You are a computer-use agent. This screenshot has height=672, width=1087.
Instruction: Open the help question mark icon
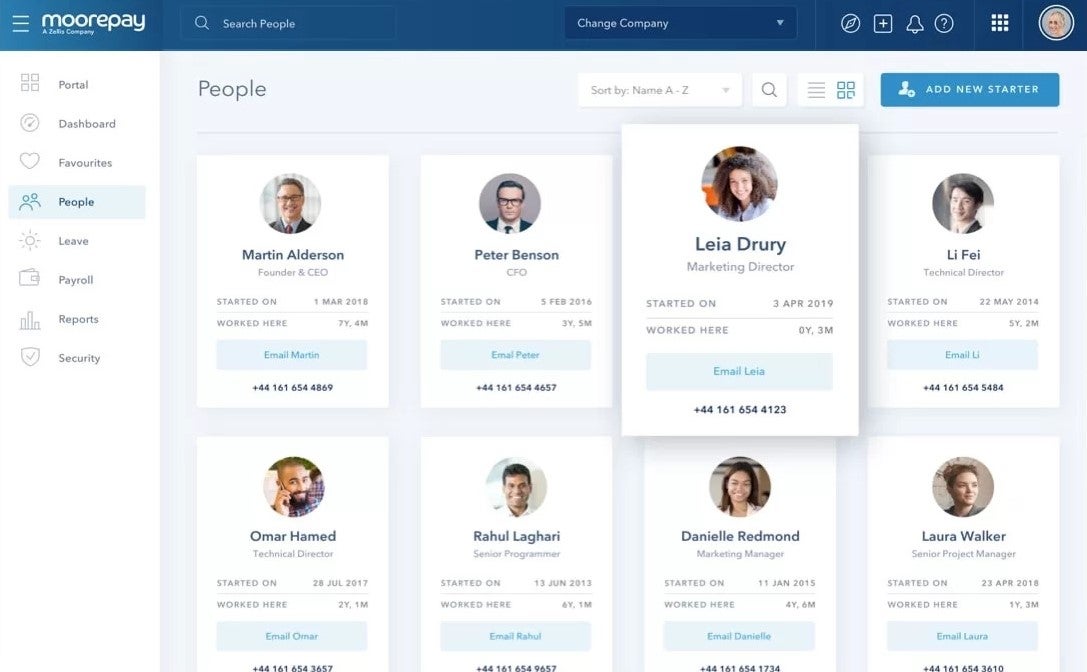coord(944,24)
